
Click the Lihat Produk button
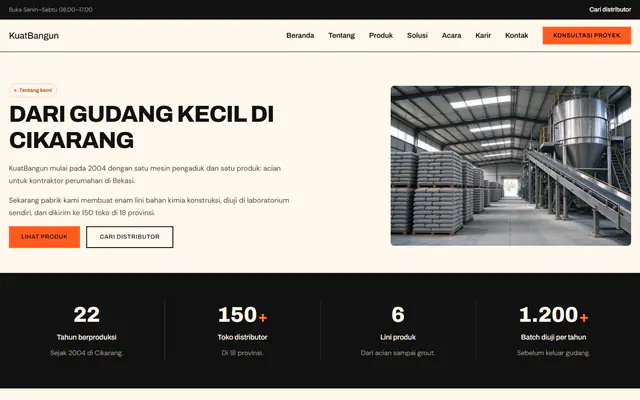pos(44,237)
